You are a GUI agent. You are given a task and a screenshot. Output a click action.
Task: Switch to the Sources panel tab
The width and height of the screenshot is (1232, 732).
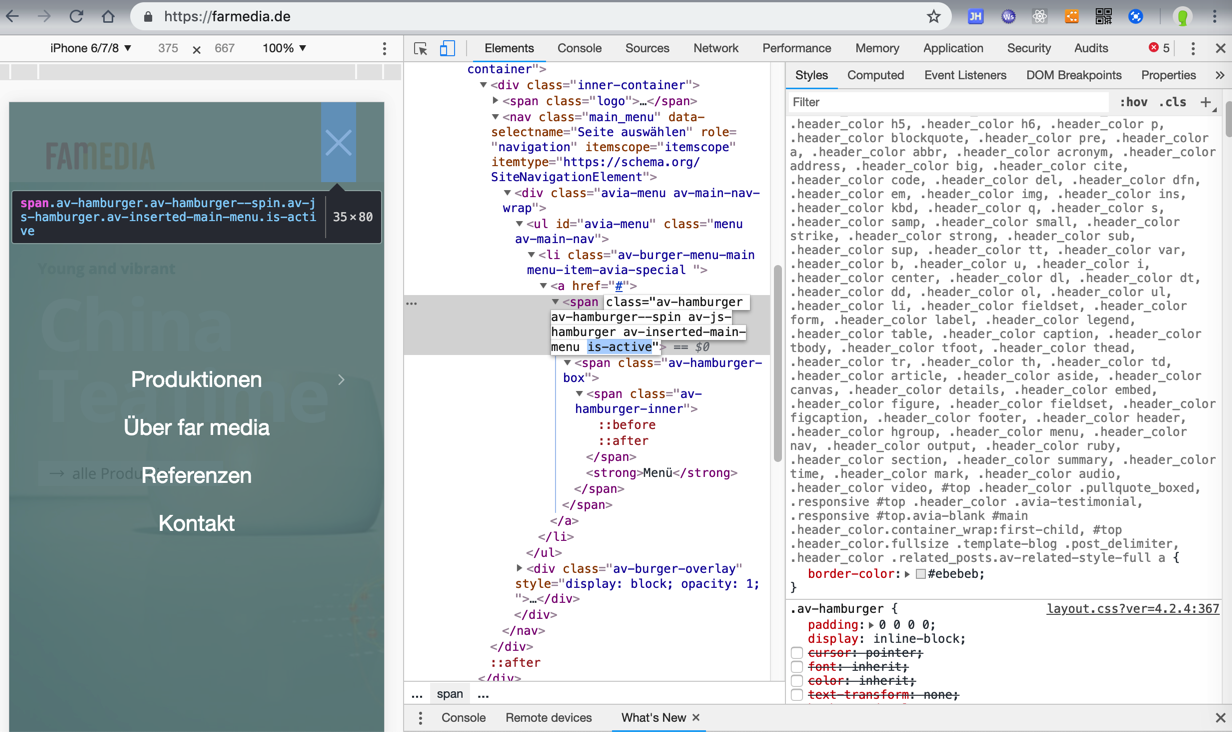(647, 48)
